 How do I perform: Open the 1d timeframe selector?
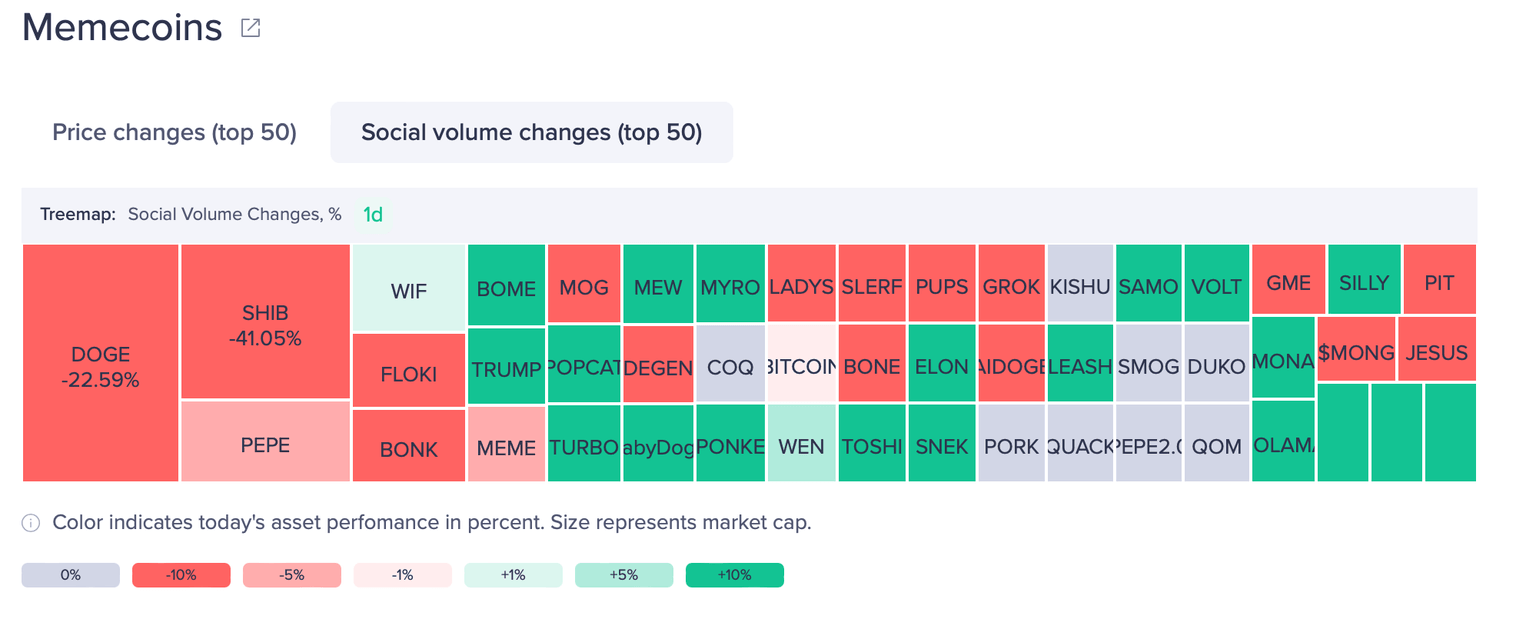click(372, 214)
